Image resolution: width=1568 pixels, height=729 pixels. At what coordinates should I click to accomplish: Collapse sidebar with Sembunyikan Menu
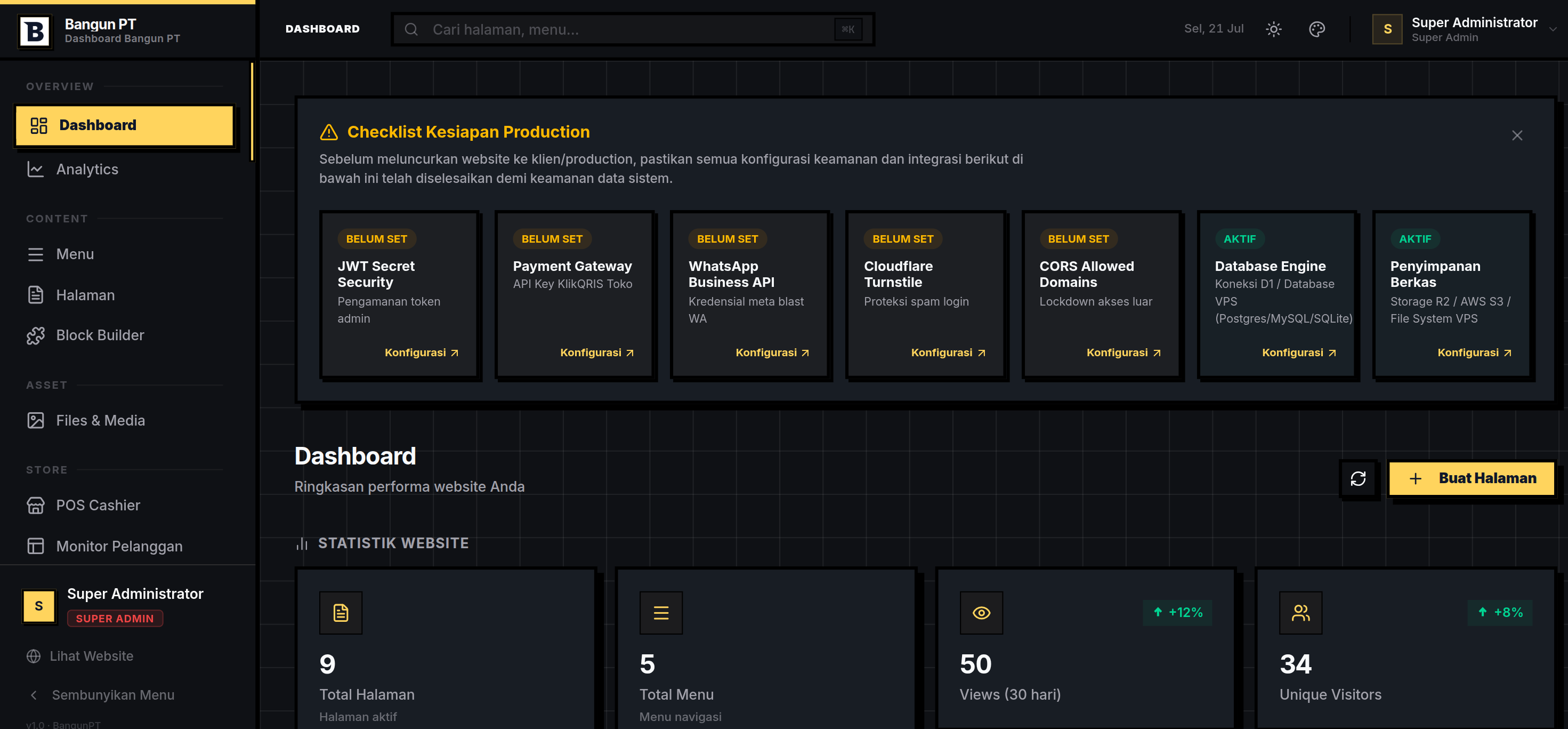click(x=101, y=695)
